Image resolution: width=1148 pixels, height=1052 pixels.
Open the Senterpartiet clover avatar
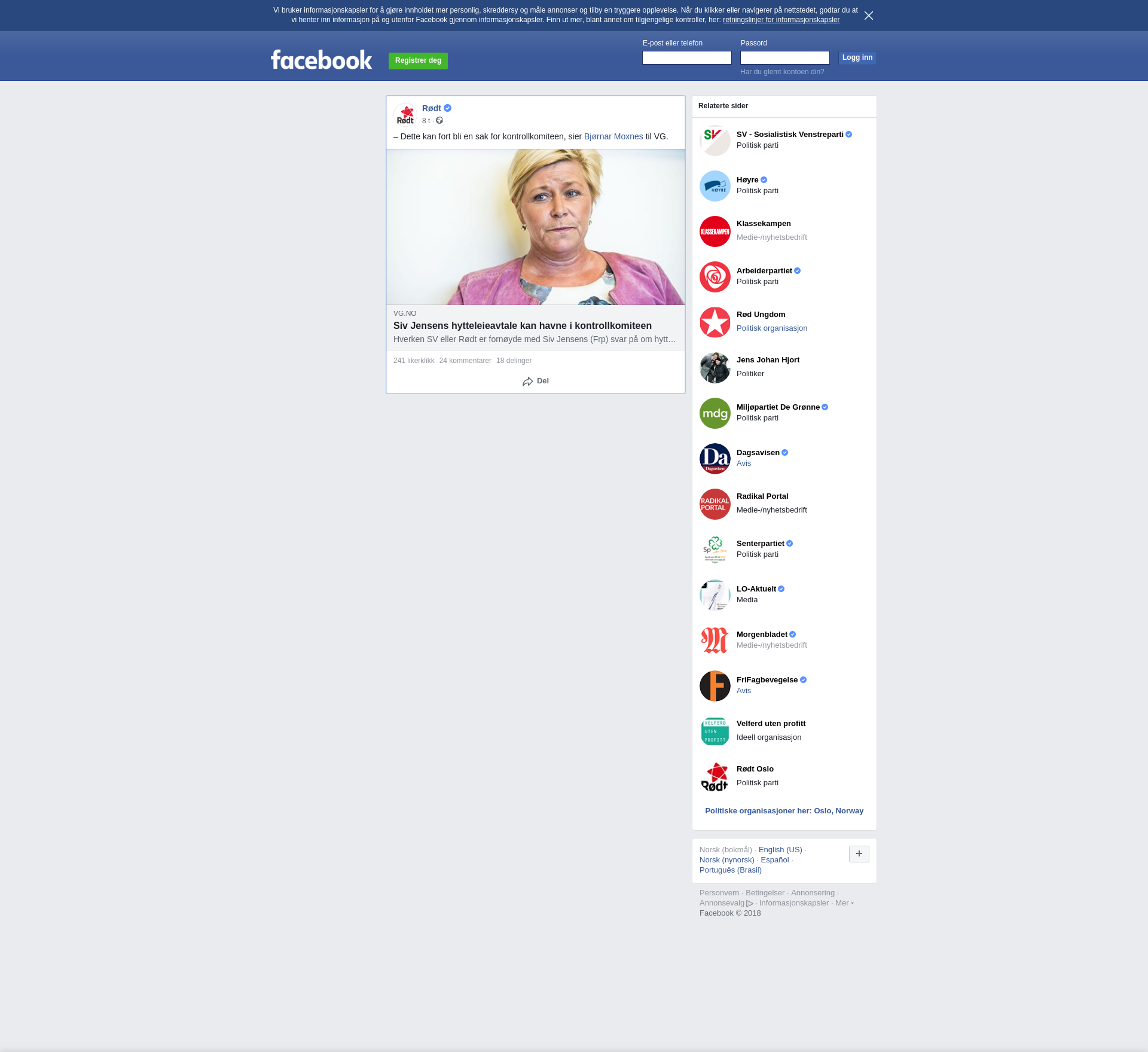tap(715, 550)
